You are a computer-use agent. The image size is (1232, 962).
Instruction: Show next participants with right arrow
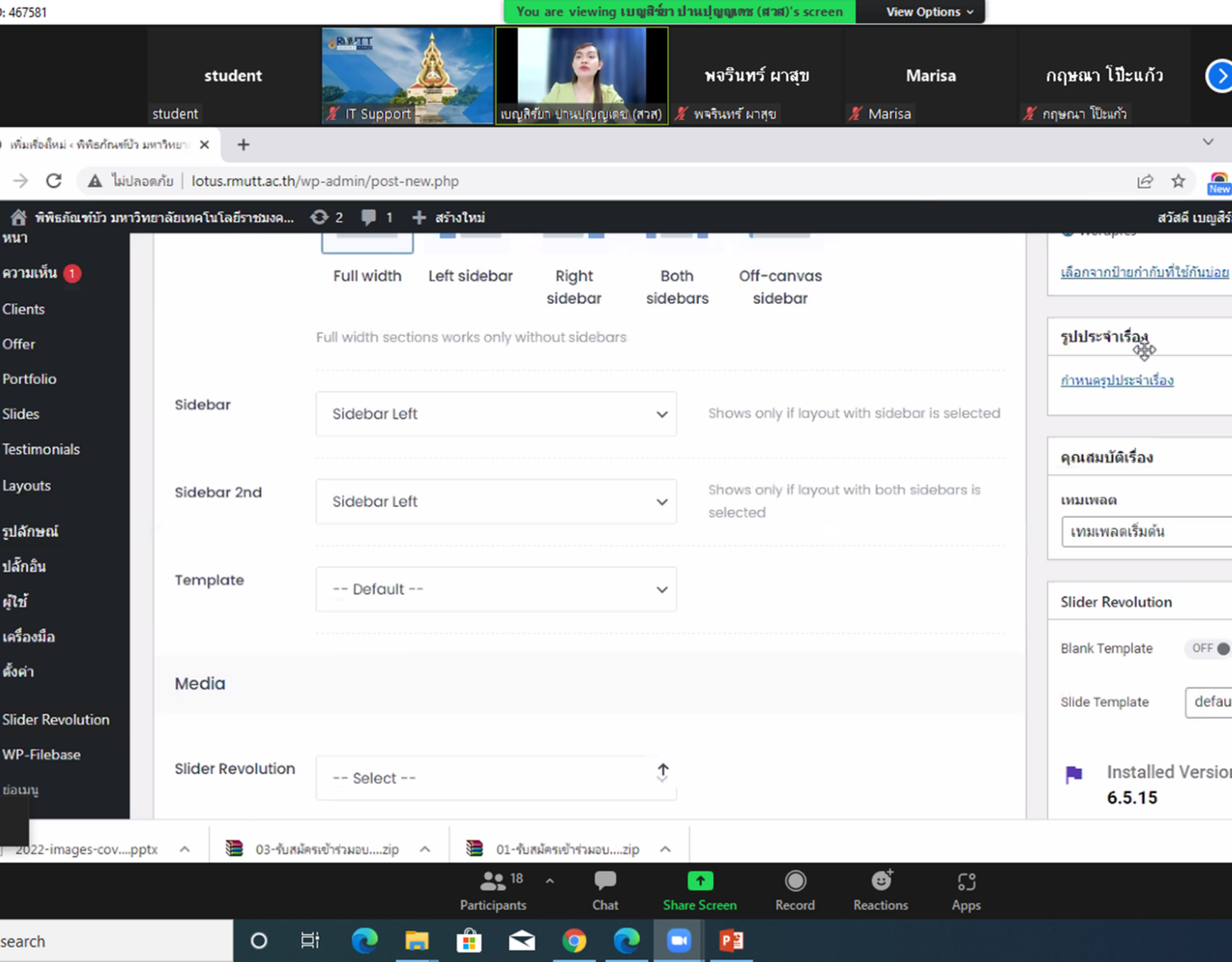1219,76
